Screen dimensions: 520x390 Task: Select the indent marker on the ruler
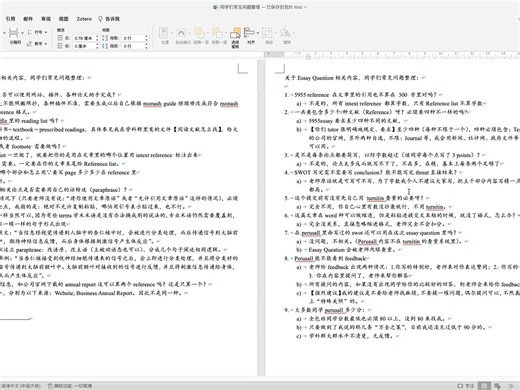(308, 57)
